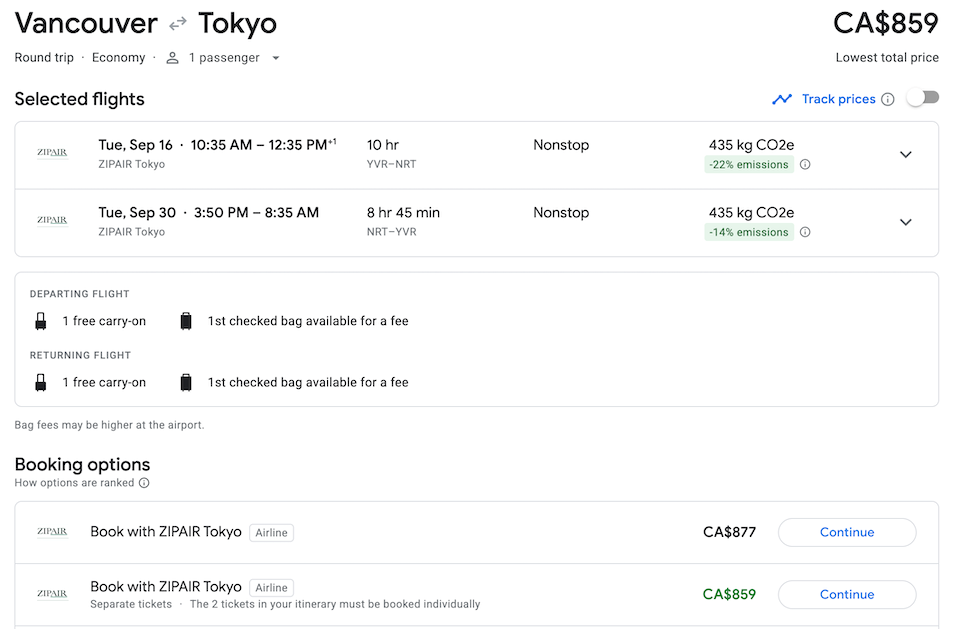Click returning flight checked bag icon
This screenshot has height=629, width=960.
point(186,382)
